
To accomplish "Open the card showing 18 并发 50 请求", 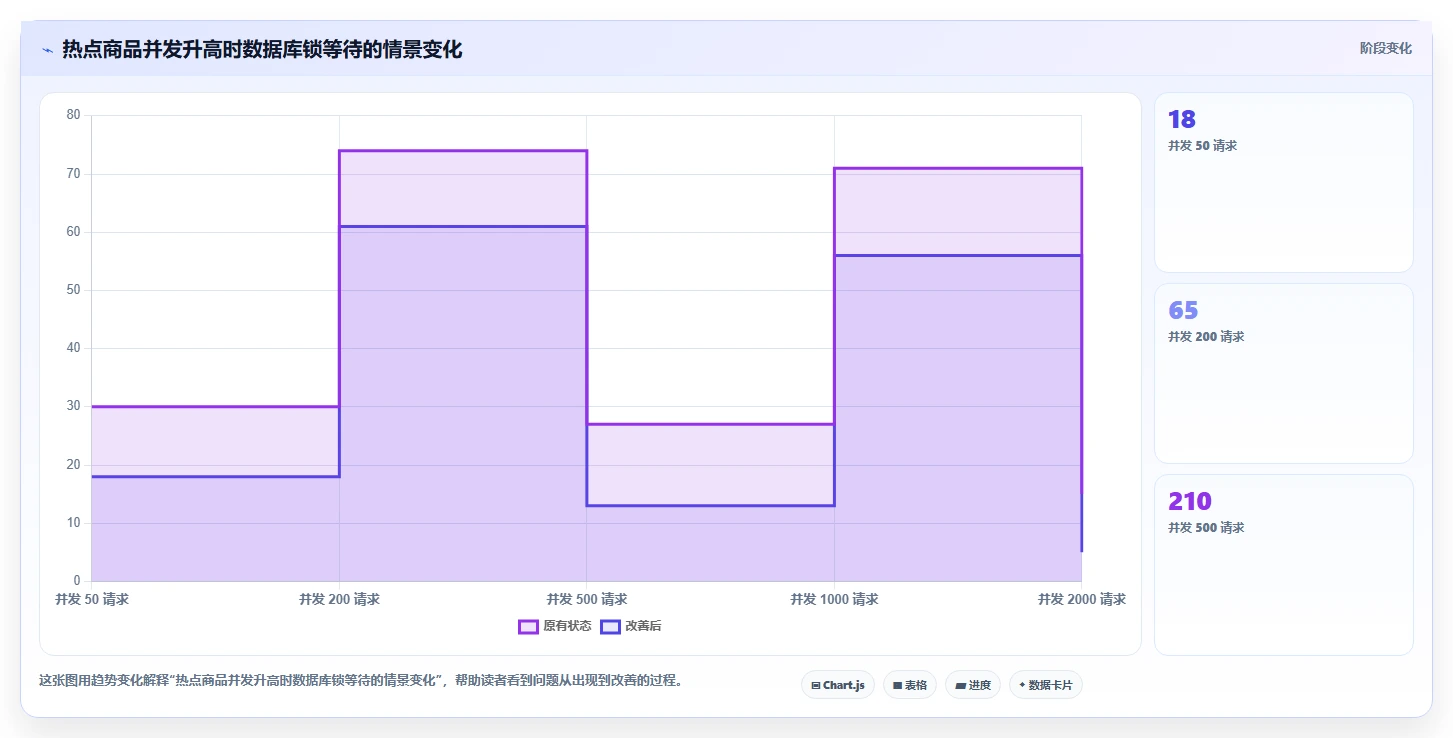I will tap(1284, 183).
